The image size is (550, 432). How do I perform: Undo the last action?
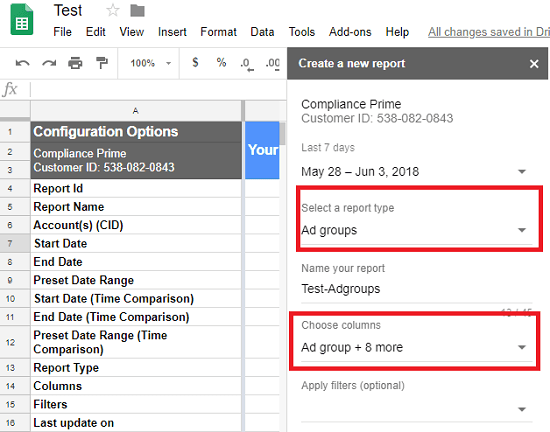point(22,63)
